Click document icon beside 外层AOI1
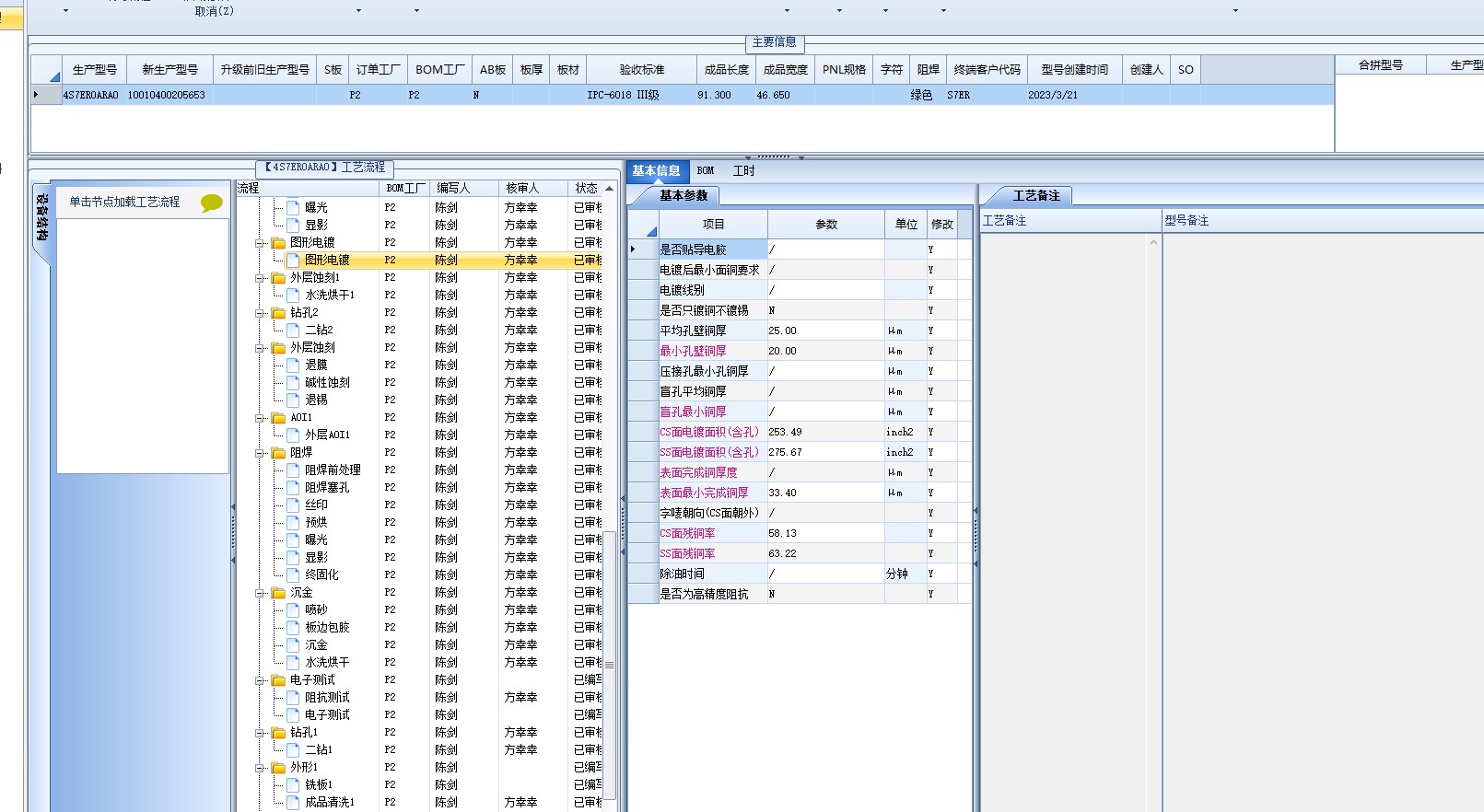This screenshot has width=1484, height=812. click(x=293, y=435)
